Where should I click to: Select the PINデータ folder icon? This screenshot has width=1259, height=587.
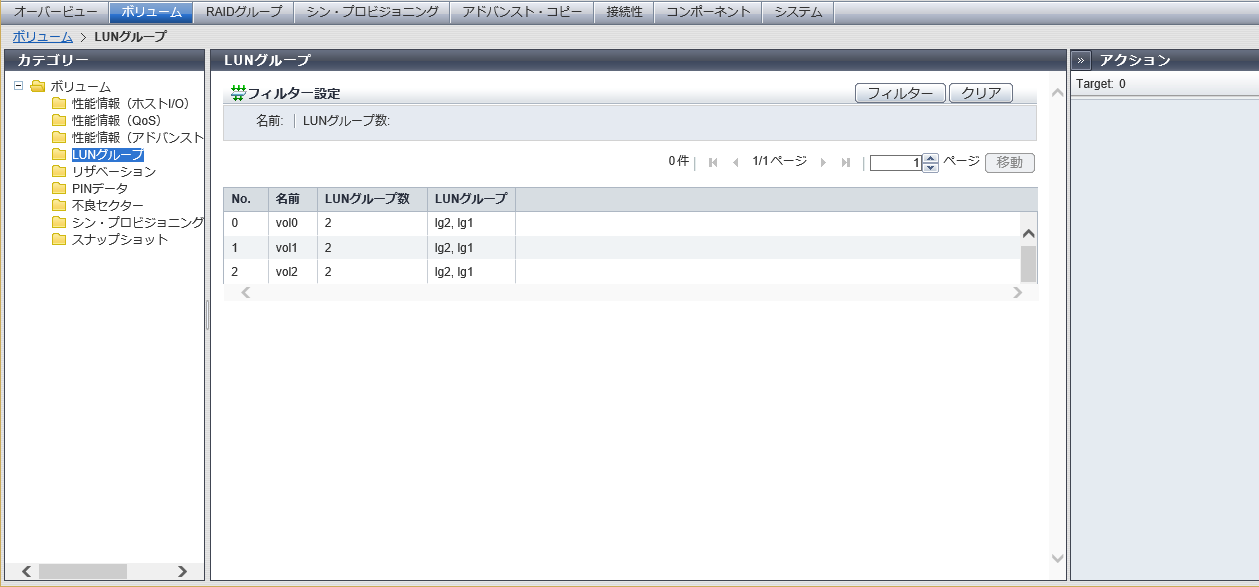click(59, 188)
